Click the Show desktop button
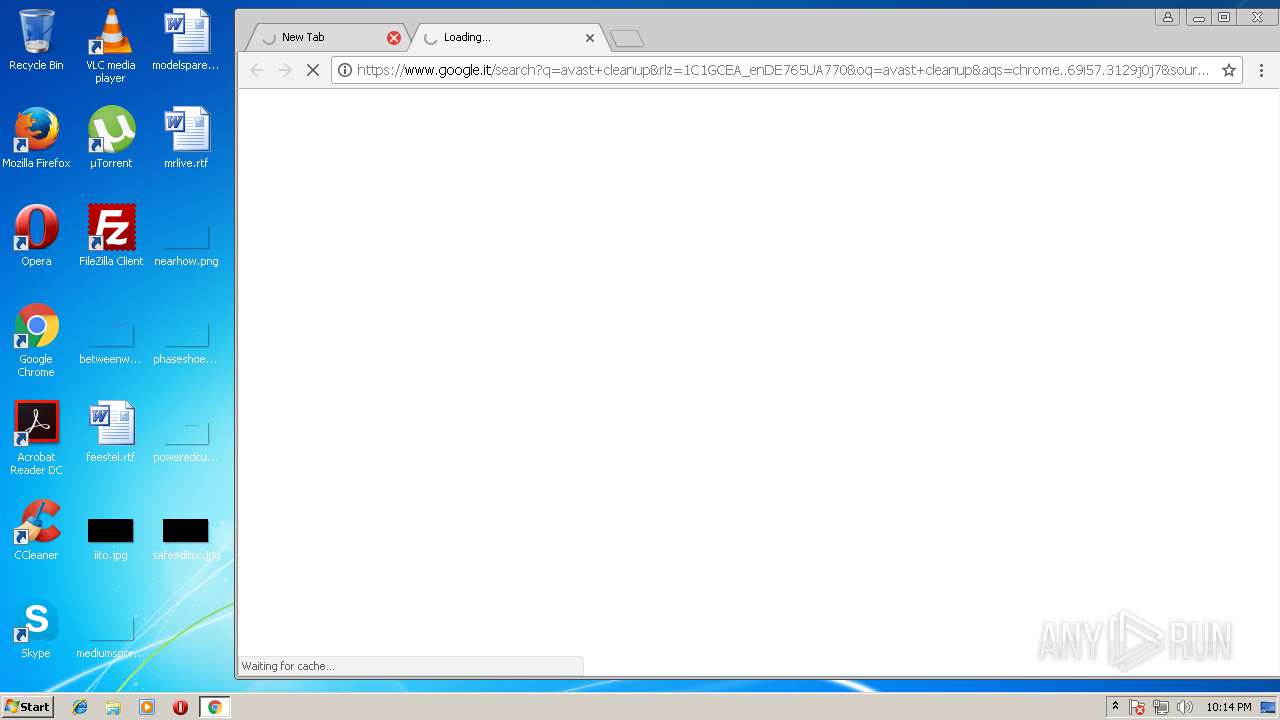Viewport: 1280px width, 720px height. (1270, 707)
